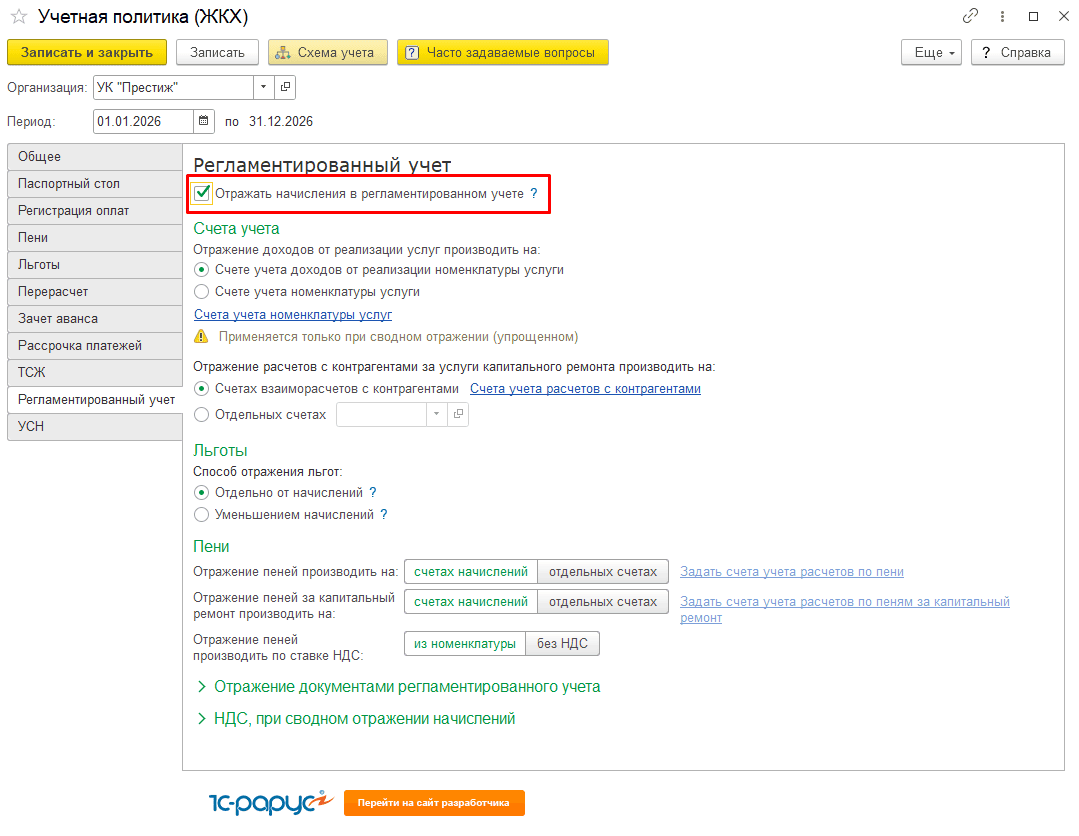
Task: Click question mark next to 'Отдельно от начислений'
Action: 373,493
